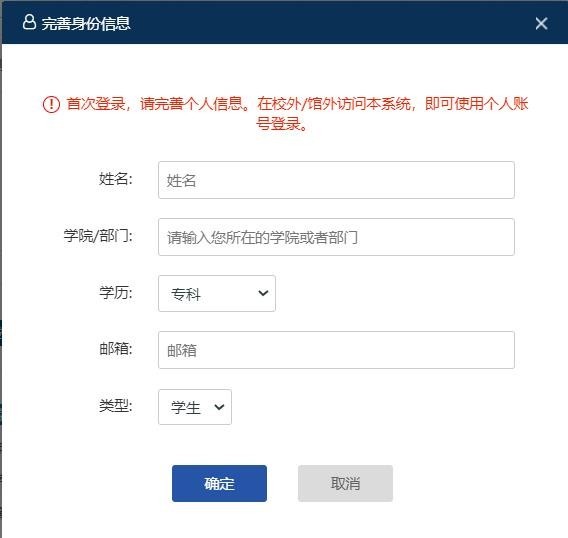Click the 邮箱: field label
This screenshot has height=538, width=568.
[116, 349]
